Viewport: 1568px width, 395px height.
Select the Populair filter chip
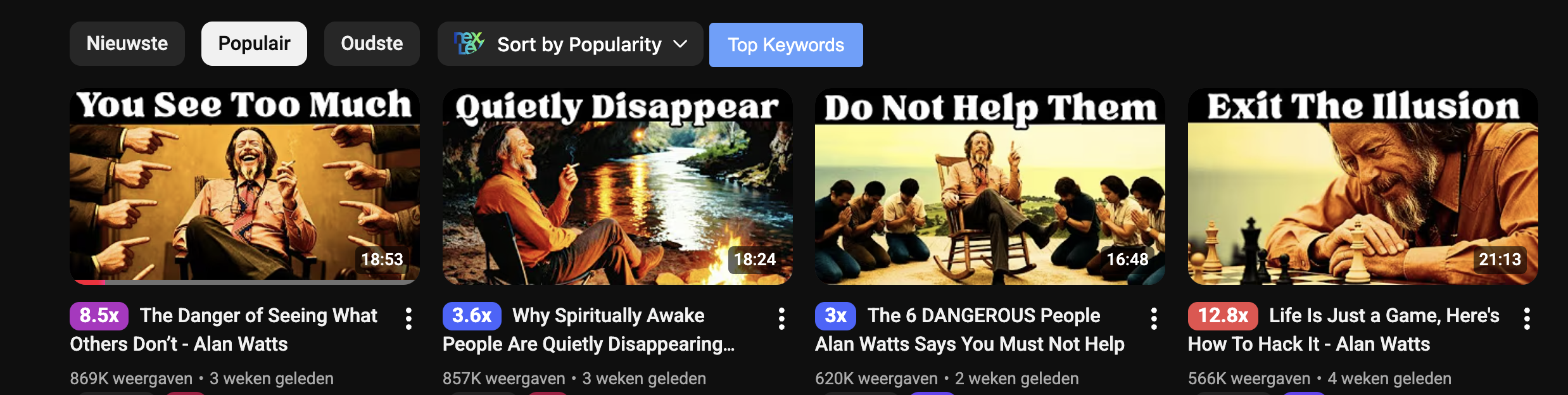[254, 44]
